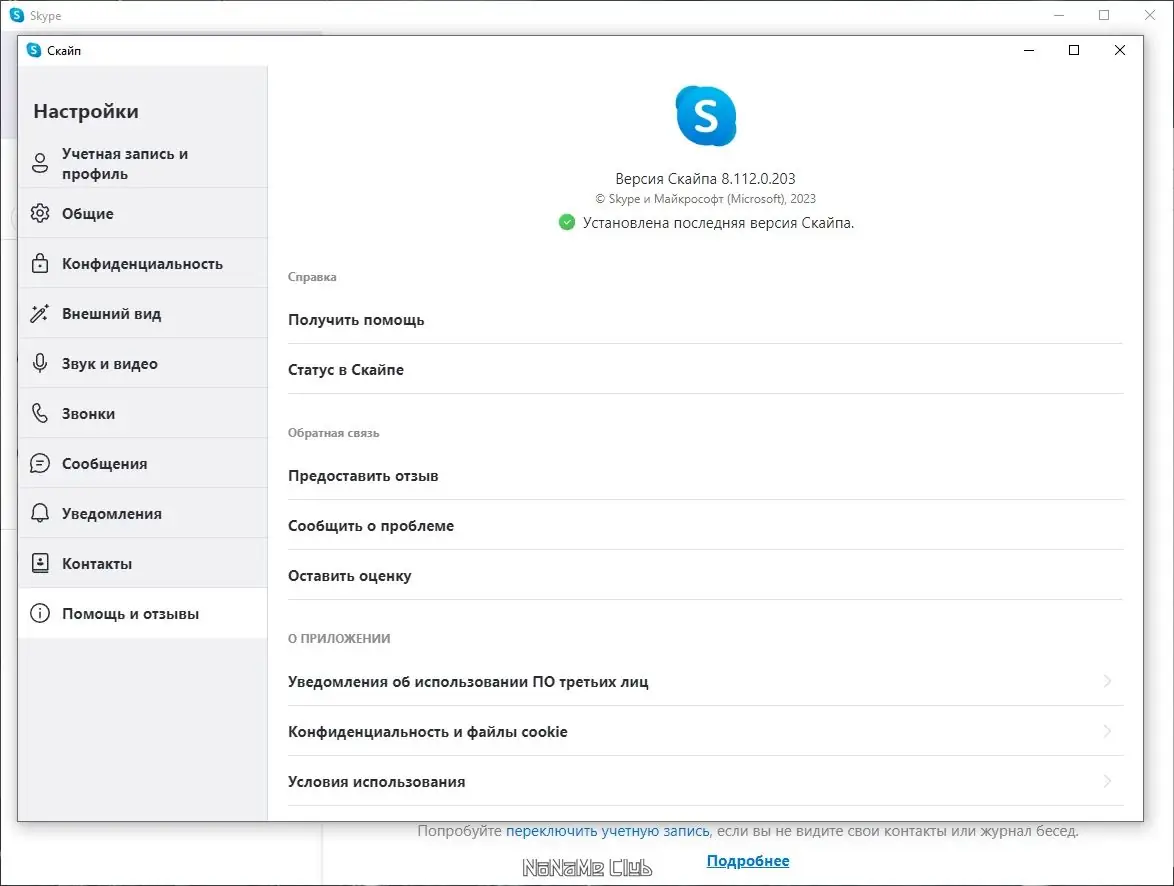Switch to Общие settings section
Screen dimensions: 1174x886
click(143, 213)
